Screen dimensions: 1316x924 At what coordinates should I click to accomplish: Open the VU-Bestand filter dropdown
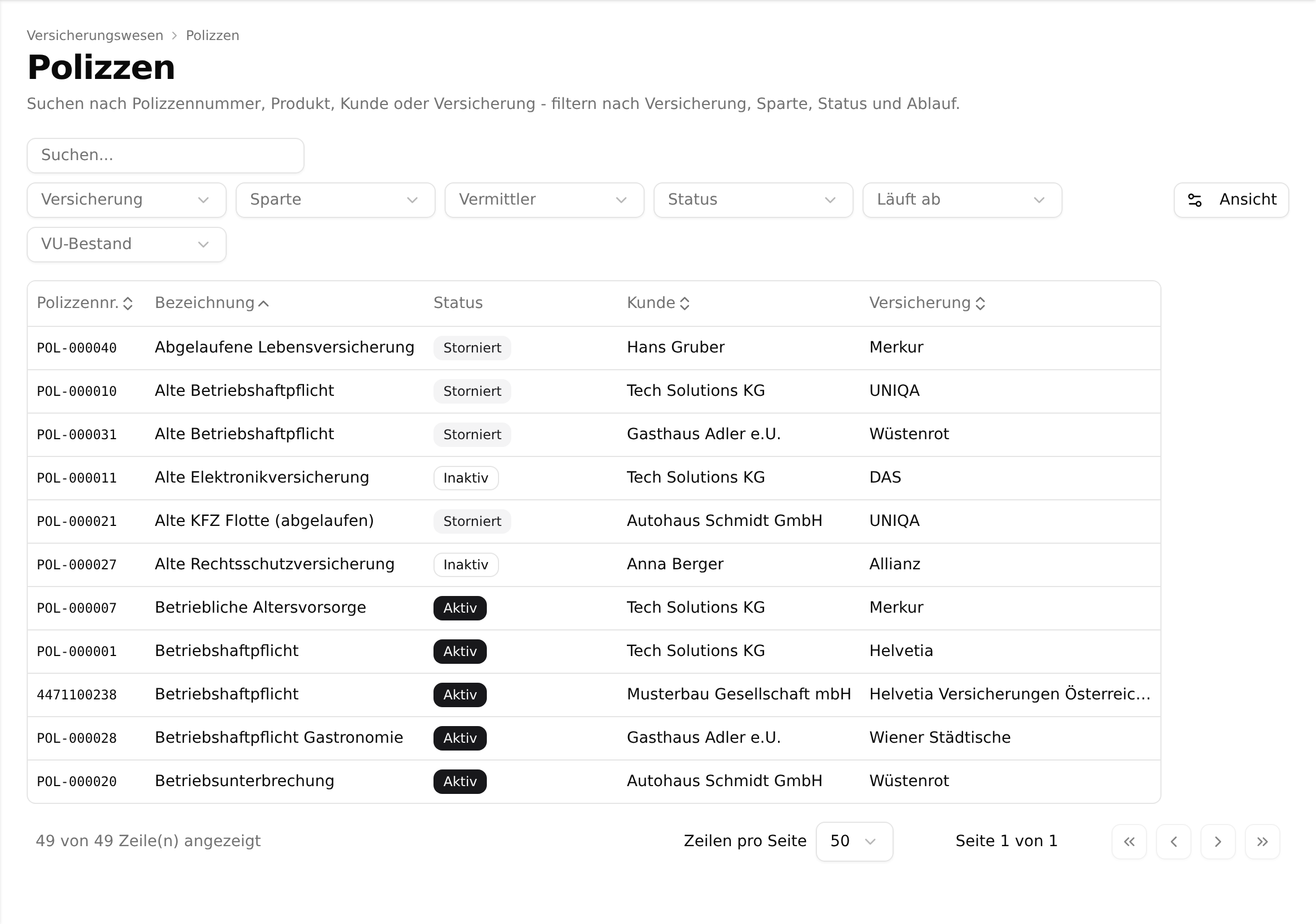click(126, 244)
